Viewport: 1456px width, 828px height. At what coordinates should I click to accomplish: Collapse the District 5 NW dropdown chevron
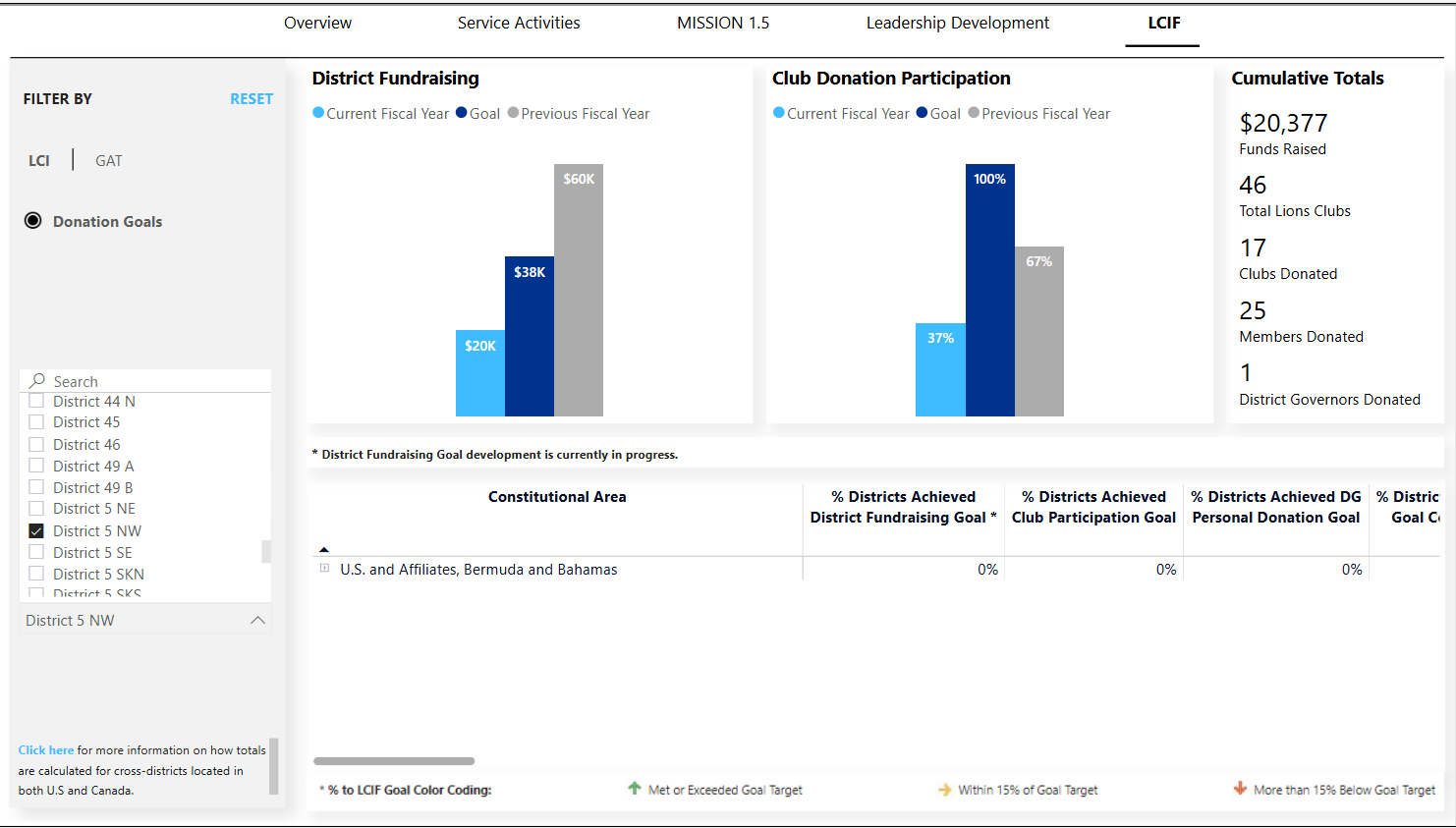pyautogui.click(x=258, y=620)
